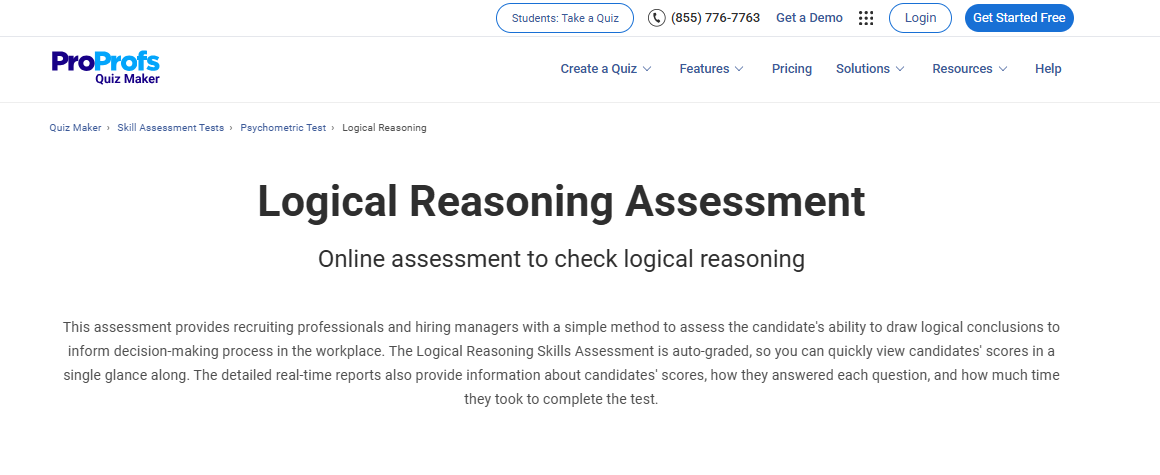Open the Get a Demo link

tap(809, 18)
